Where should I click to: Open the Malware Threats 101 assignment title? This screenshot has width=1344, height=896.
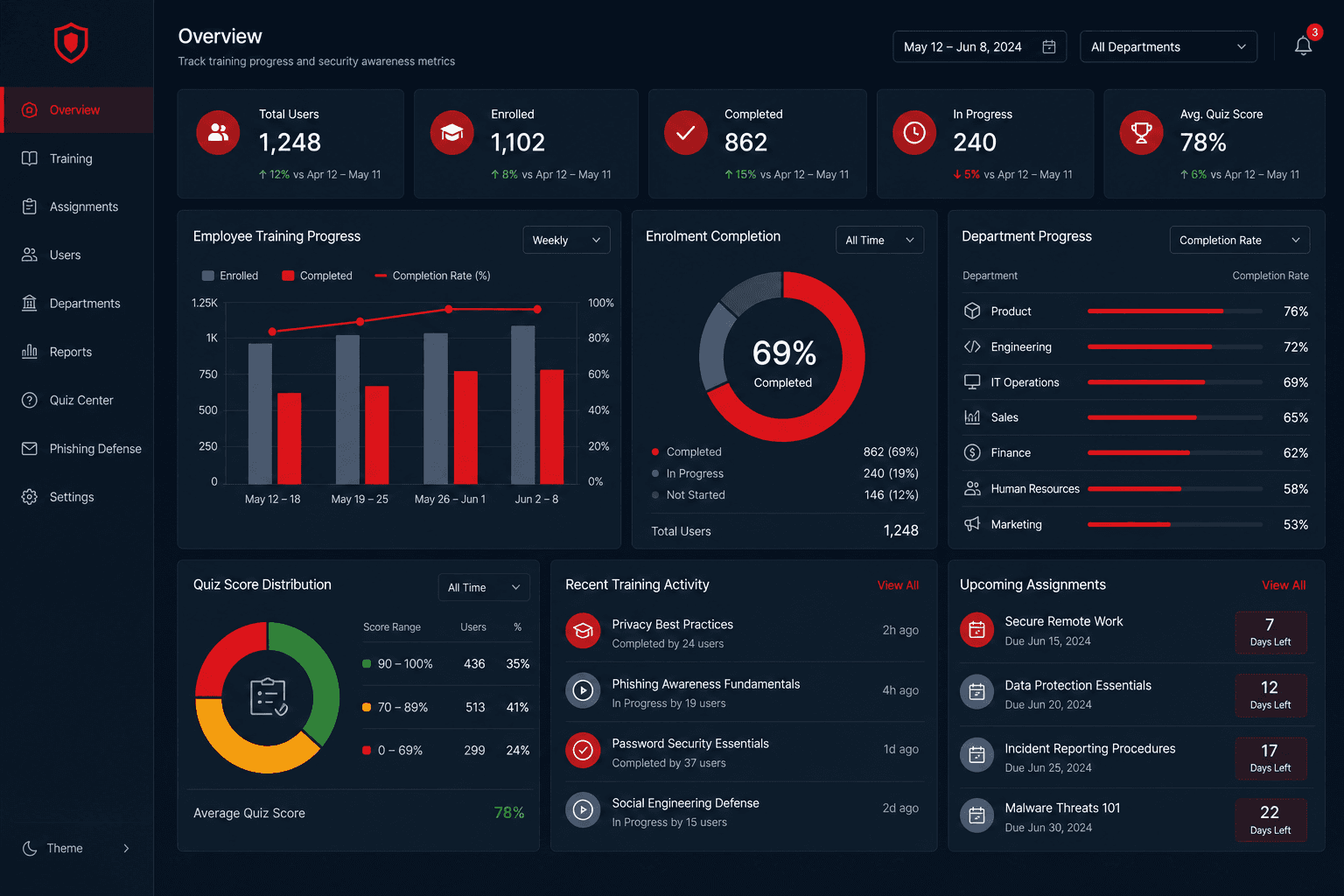tap(1062, 808)
